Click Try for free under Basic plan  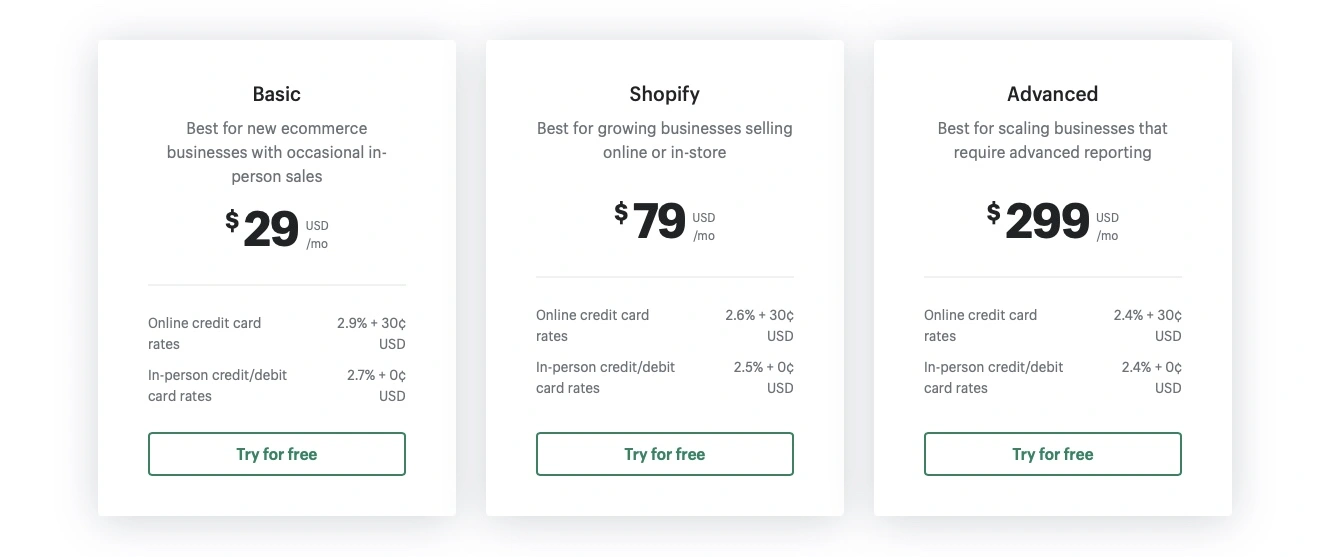(x=276, y=454)
